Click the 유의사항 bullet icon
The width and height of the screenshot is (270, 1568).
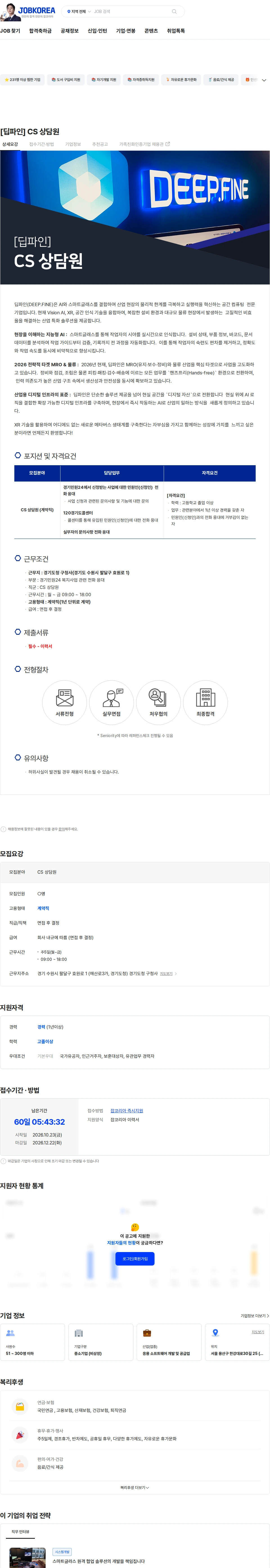[18, 758]
